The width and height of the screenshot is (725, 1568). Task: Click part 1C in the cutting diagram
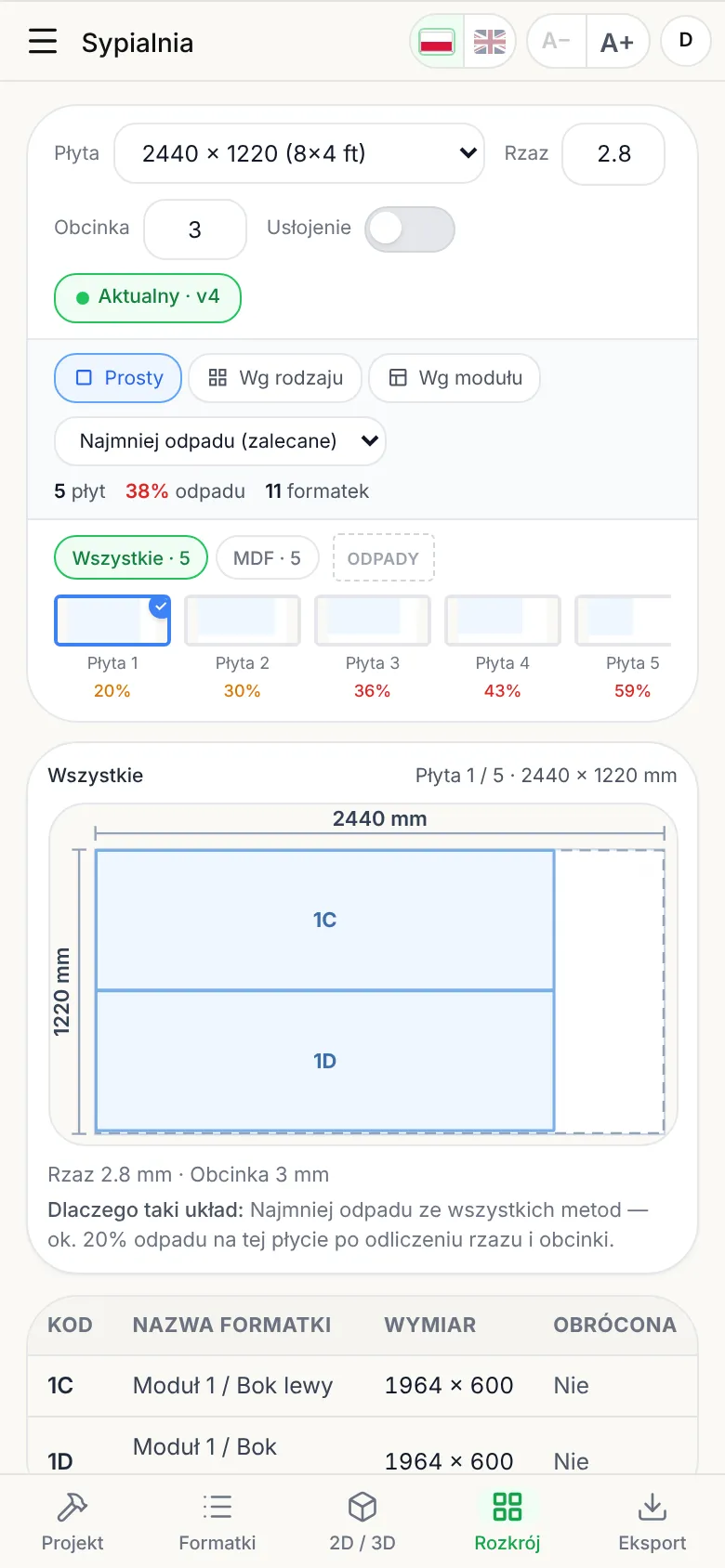(x=324, y=920)
